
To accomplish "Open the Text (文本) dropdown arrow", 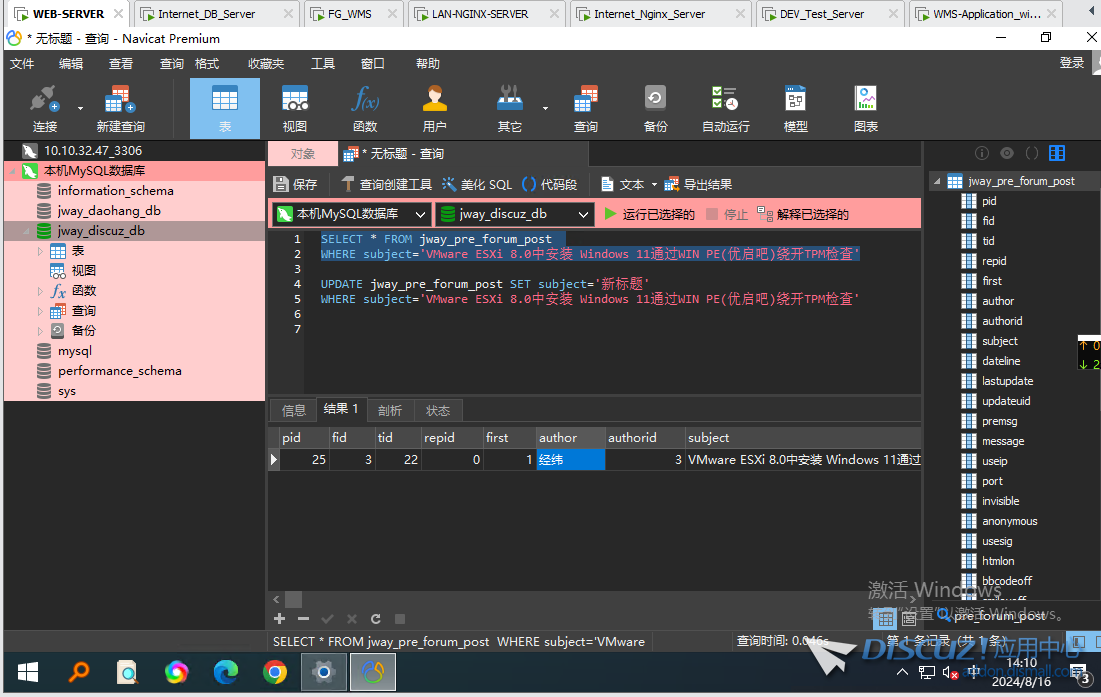I will pyautogui.click(x=654, y=185).
